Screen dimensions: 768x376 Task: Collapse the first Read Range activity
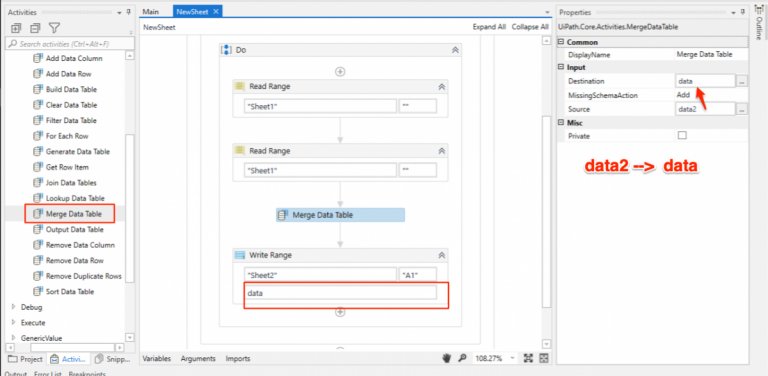(x=441, y=87)
